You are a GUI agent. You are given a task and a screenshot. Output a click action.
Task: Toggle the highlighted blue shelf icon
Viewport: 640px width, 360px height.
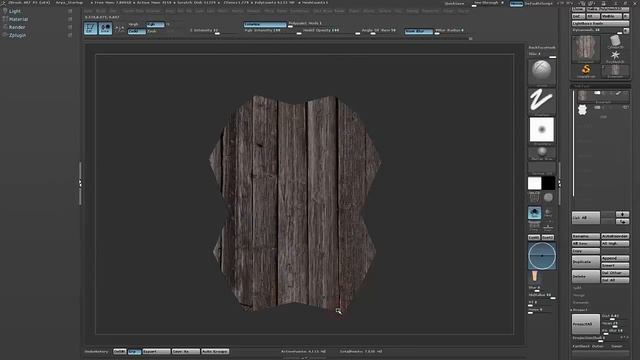(x=534, y=213)
